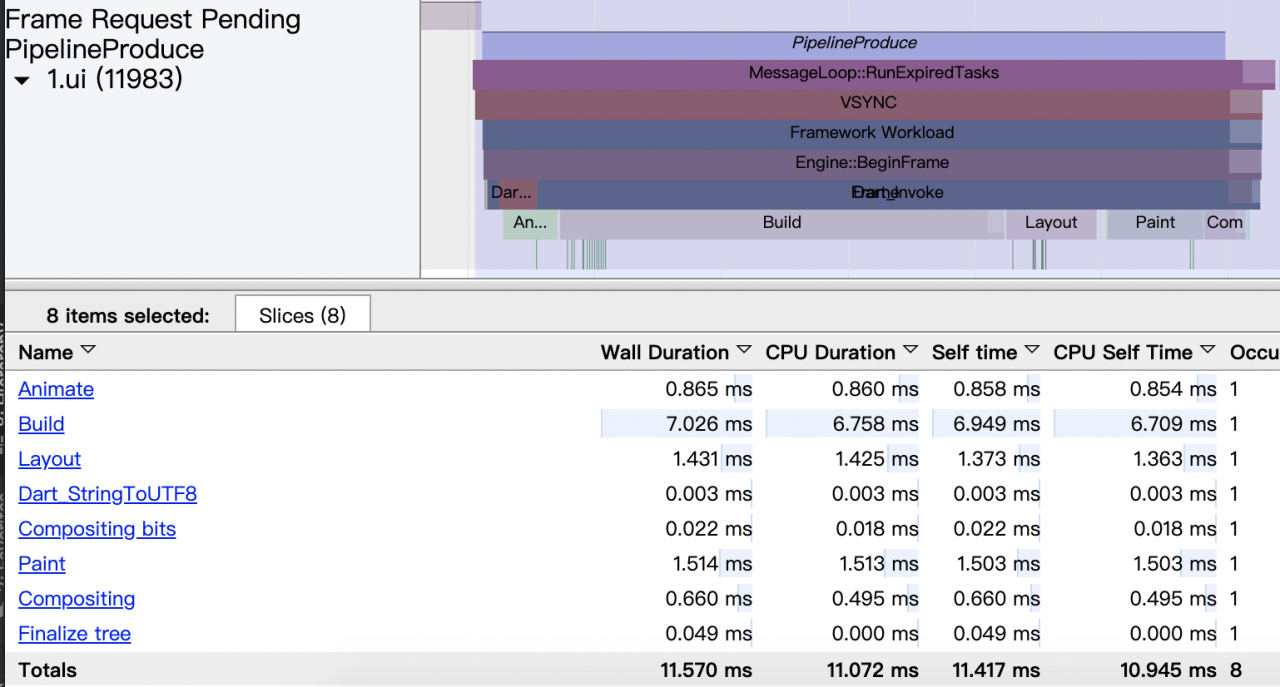Open the Paint slice link

click(42, 564)
